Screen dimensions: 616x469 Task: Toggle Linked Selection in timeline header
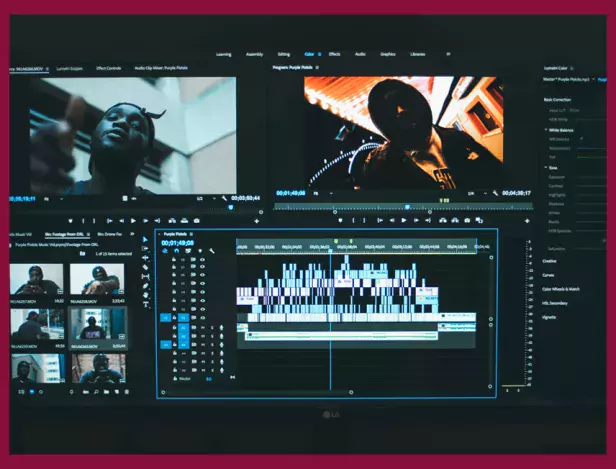pos(188,251)
